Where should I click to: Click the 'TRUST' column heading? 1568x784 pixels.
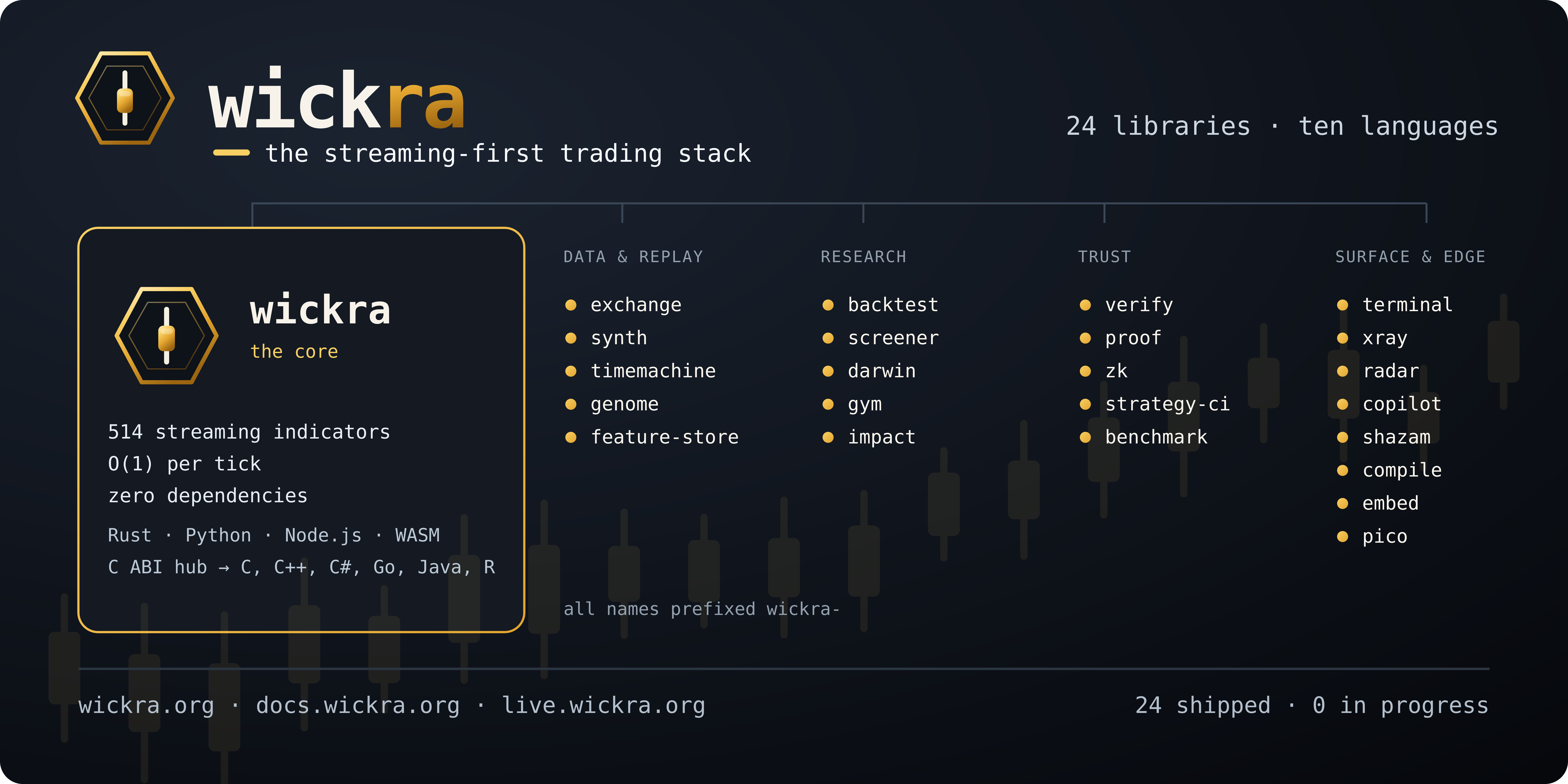coord(1104,257)
